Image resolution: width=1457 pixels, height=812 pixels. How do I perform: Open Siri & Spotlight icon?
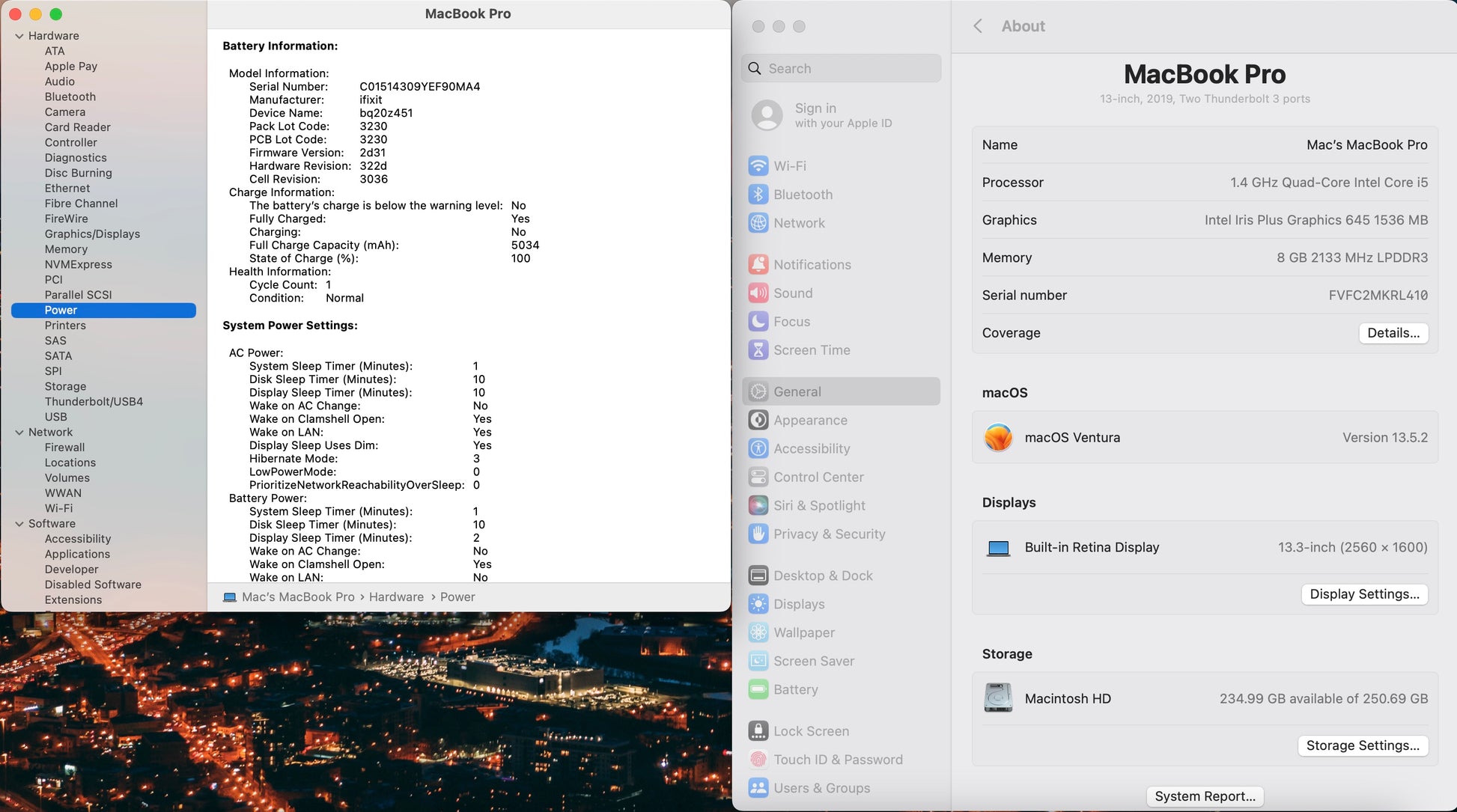758,505
